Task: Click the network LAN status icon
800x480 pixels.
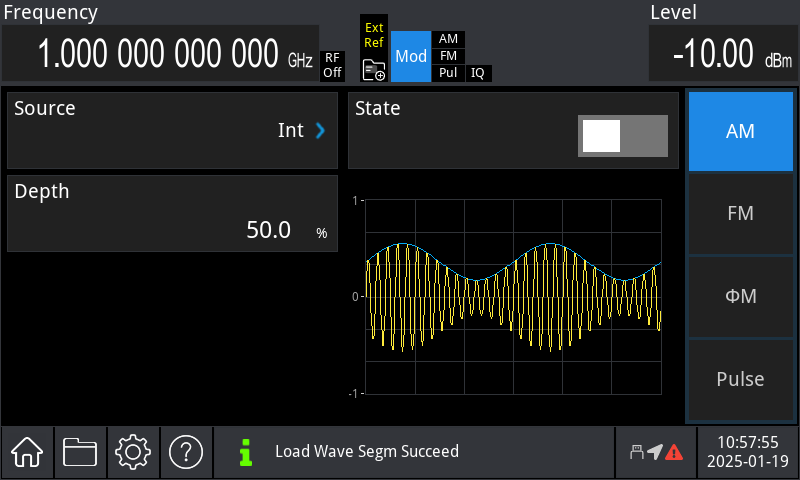Action: point(635,452)
